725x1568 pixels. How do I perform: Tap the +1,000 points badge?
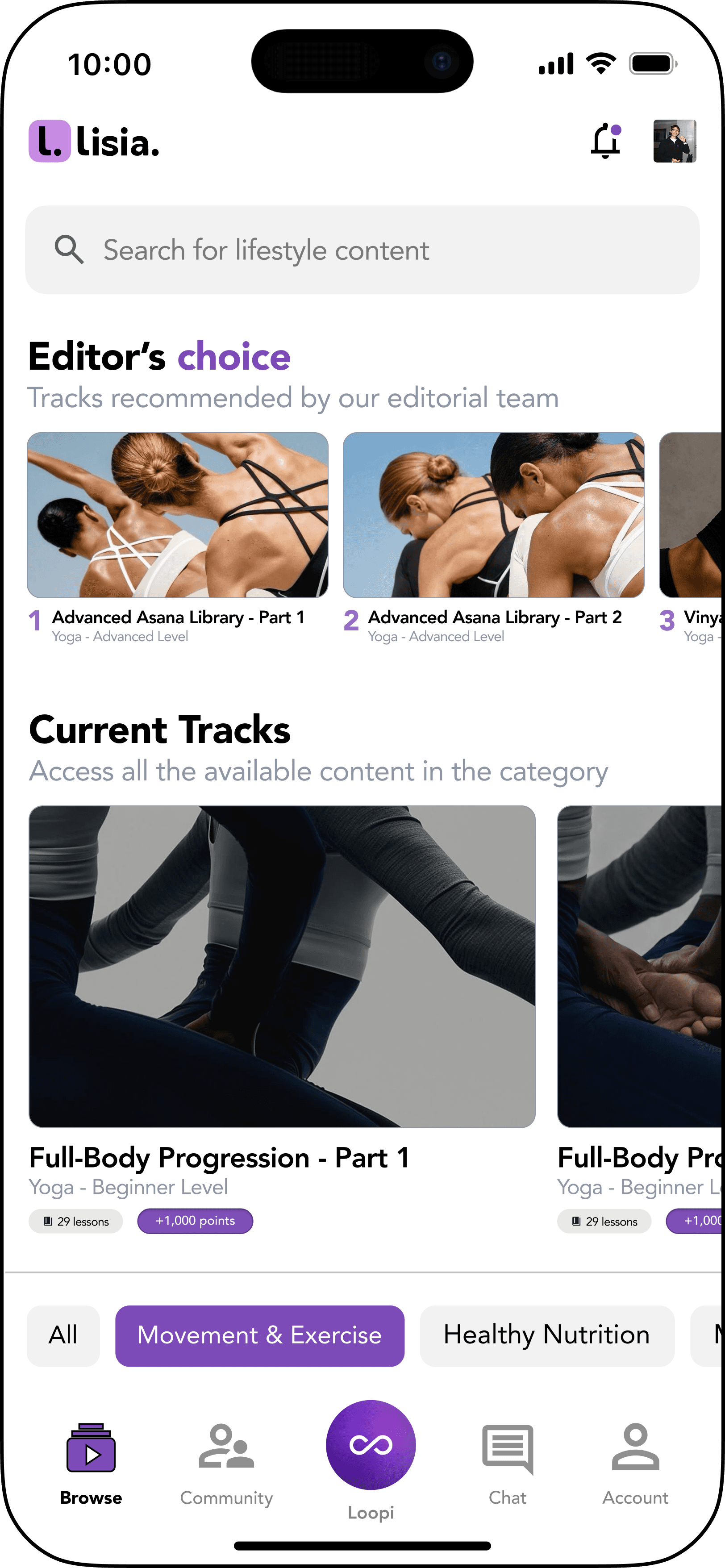[x=196, y=1221]
